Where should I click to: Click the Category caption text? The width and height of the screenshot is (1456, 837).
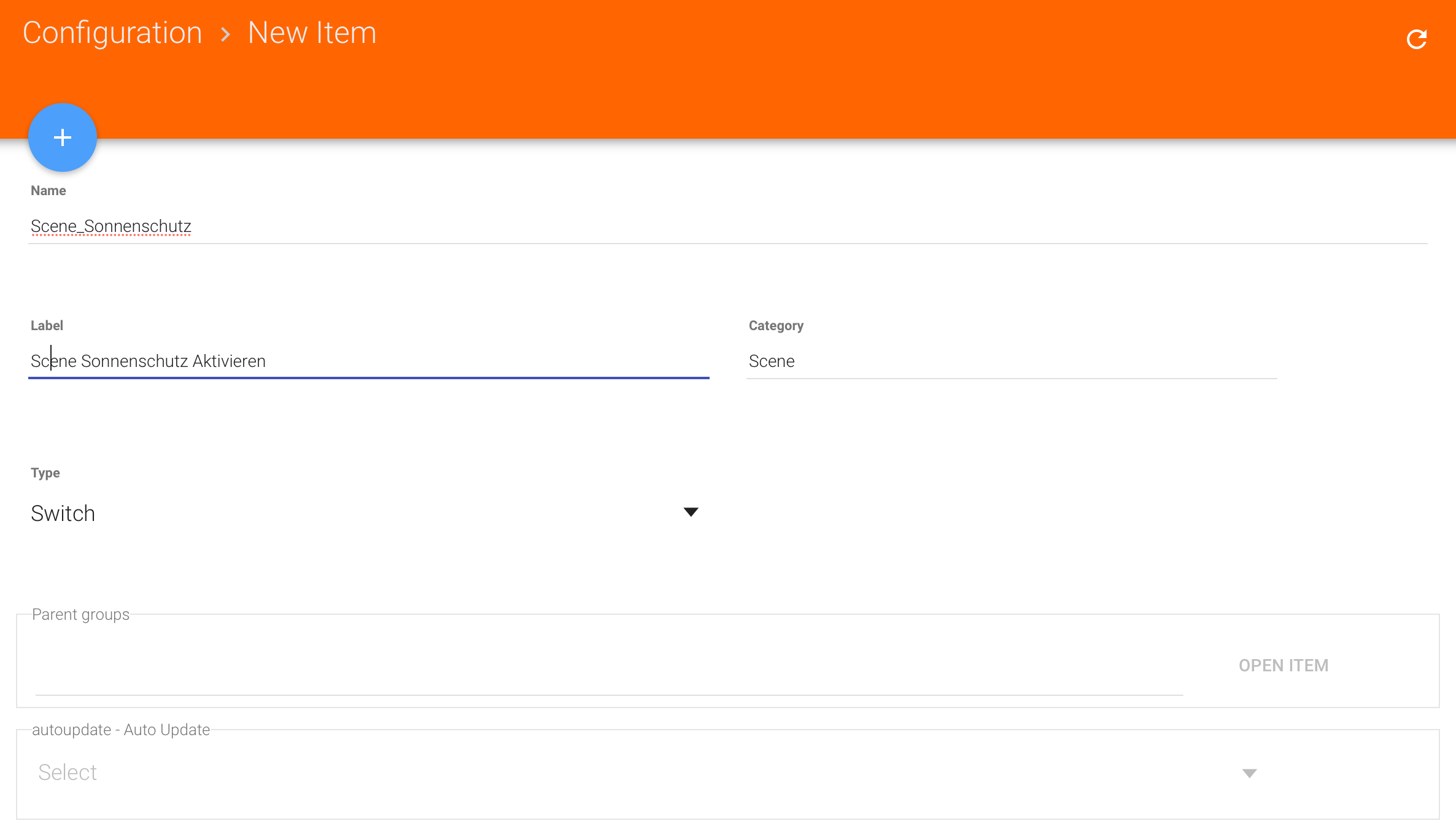pos(776,326)
